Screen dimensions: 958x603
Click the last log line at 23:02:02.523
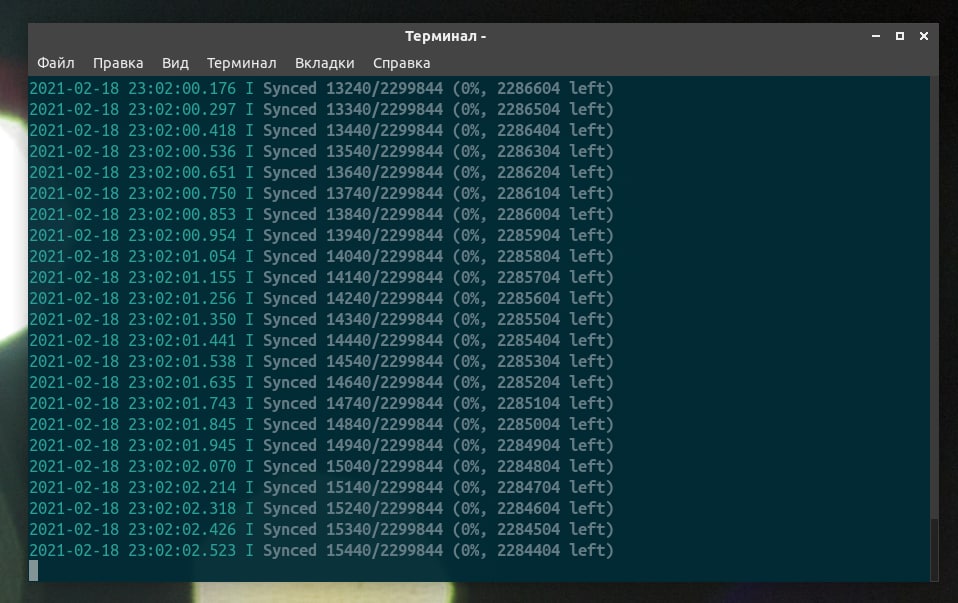[x=321, y=550]
